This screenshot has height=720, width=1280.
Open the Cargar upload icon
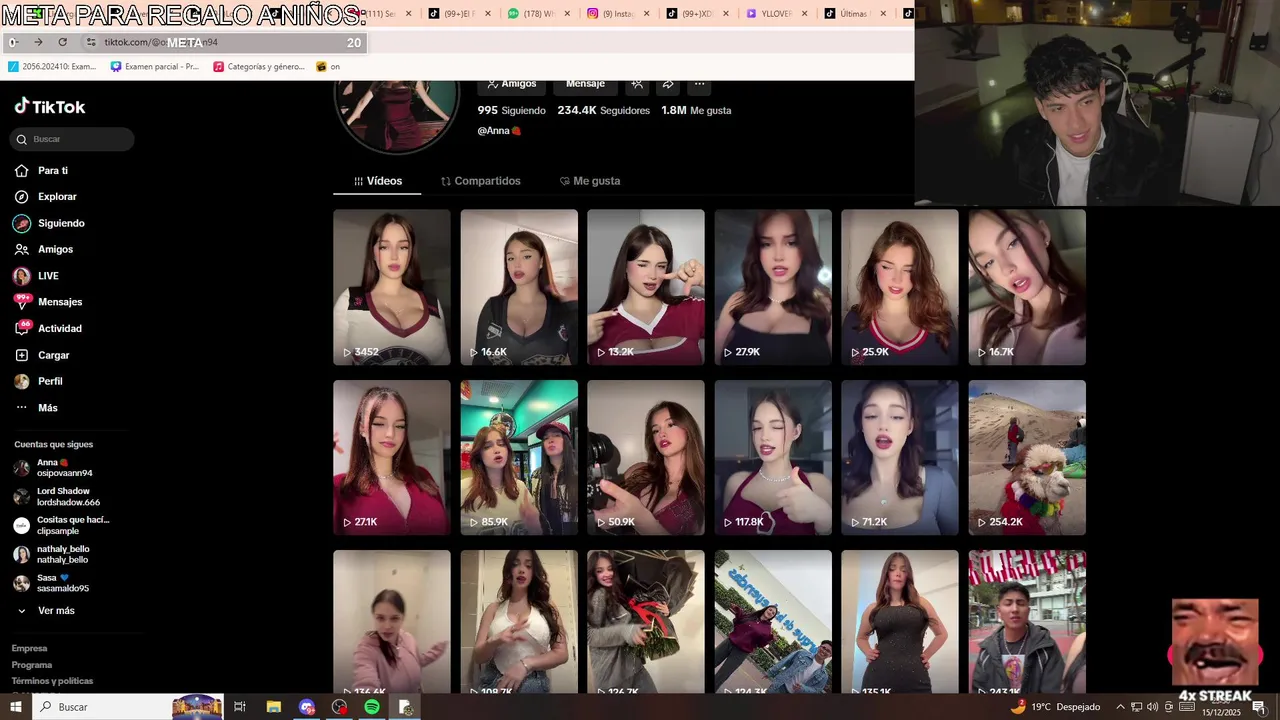pyautogui.click(x=22, y=355)
